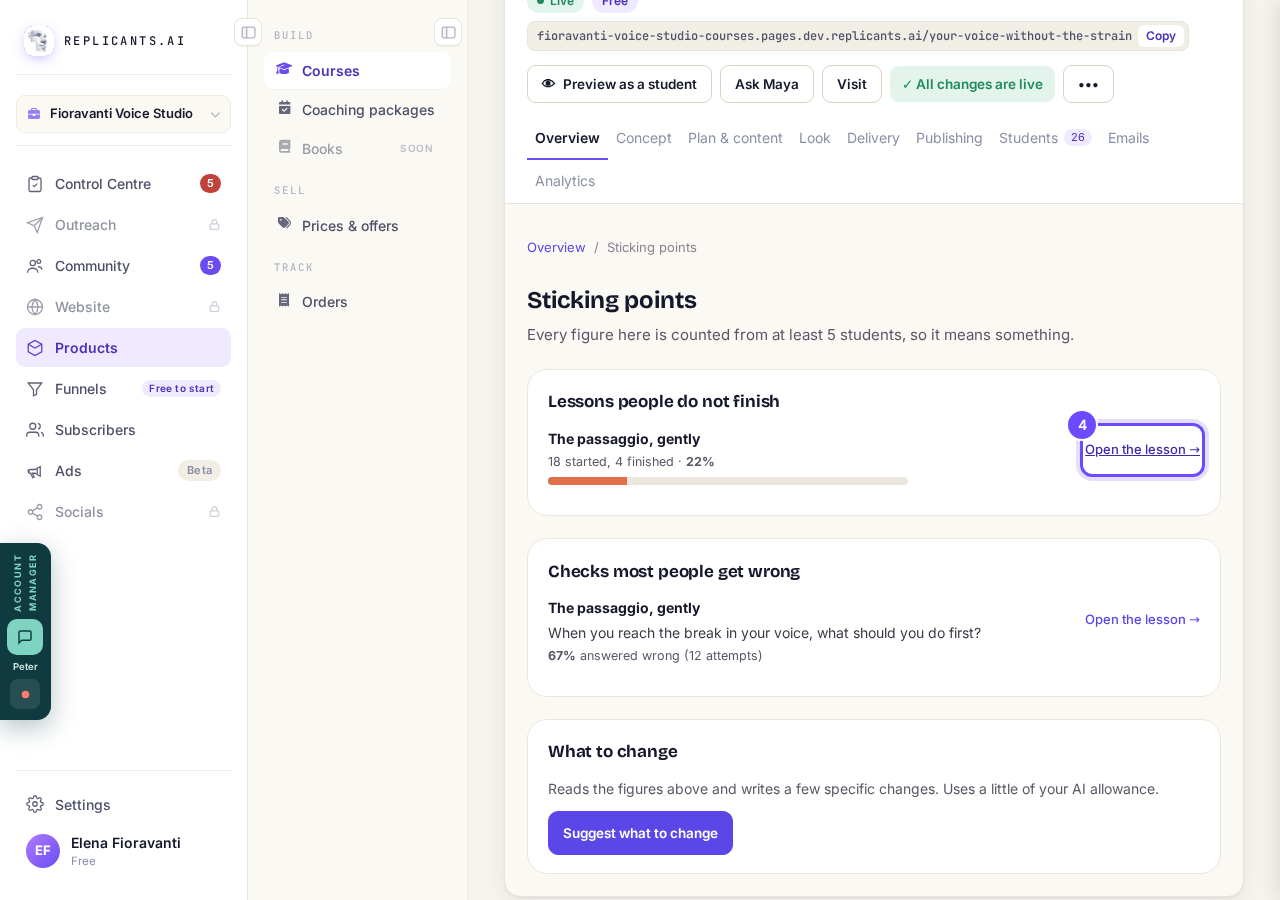Viewport: 1280px width, 900px height.
Task: Open the three-dots more options menu
Action: coord(1088,84)
